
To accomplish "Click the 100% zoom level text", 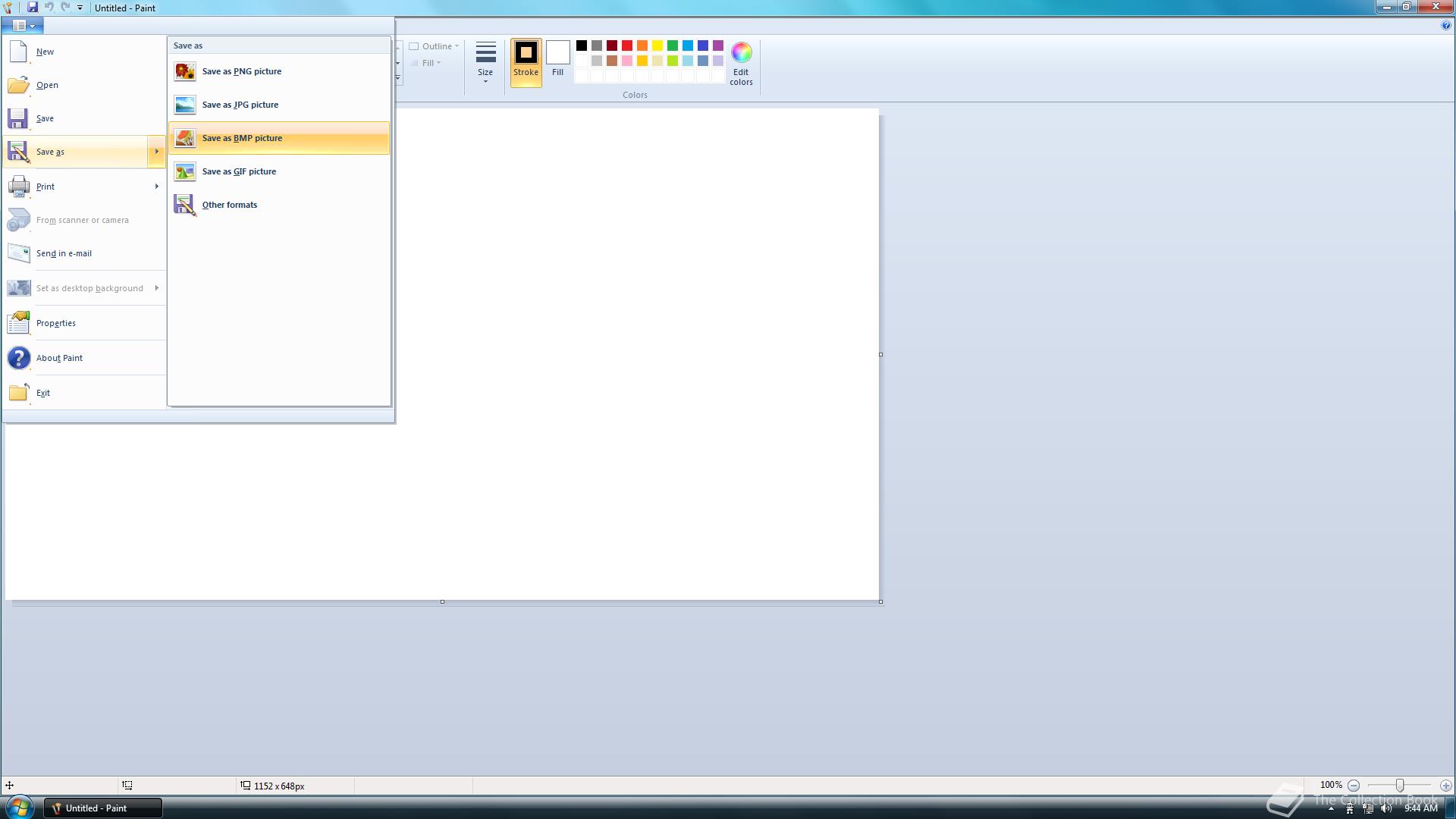I will 1331,786.
